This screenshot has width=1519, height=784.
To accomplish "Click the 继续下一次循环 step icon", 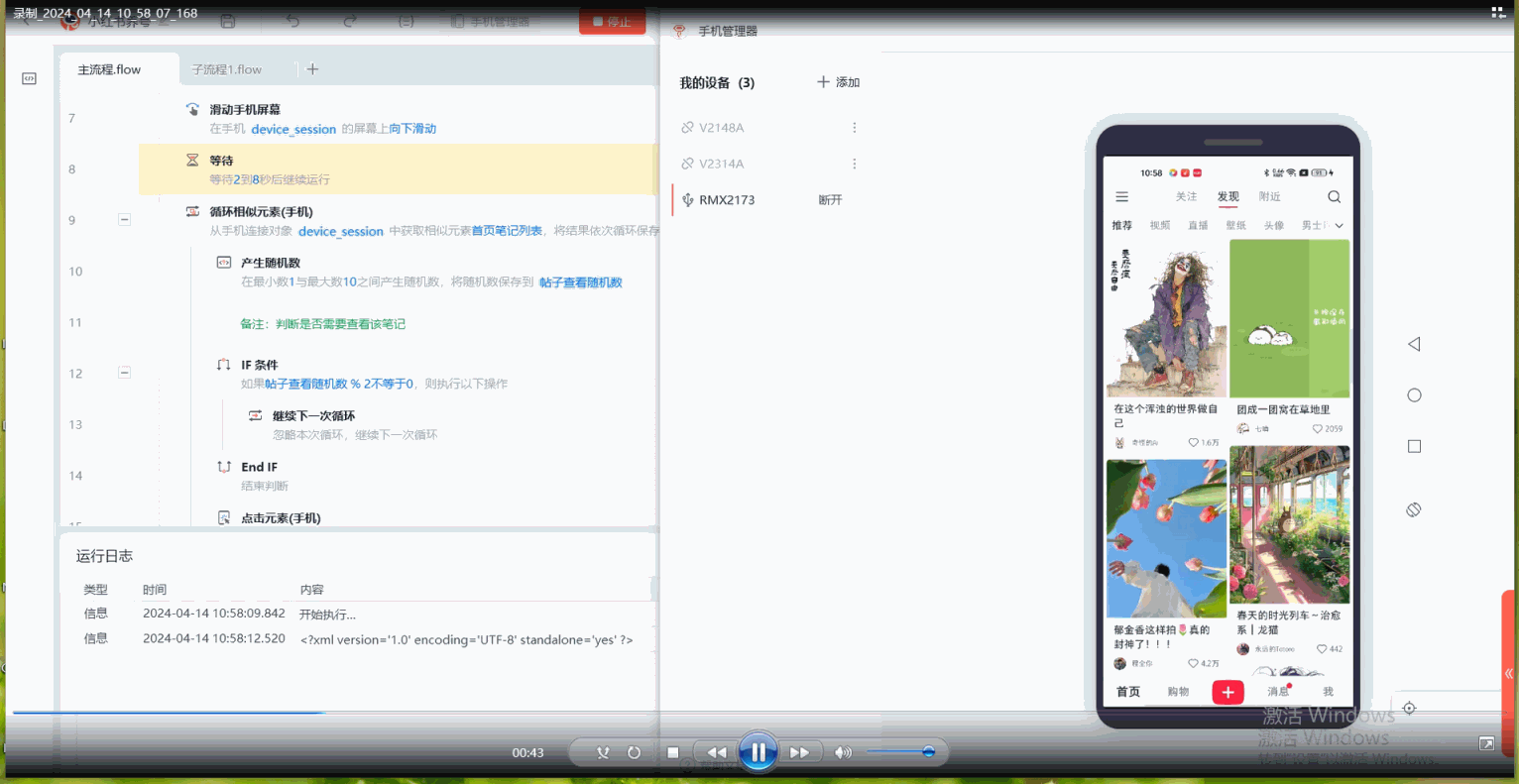I will (256, 415).
